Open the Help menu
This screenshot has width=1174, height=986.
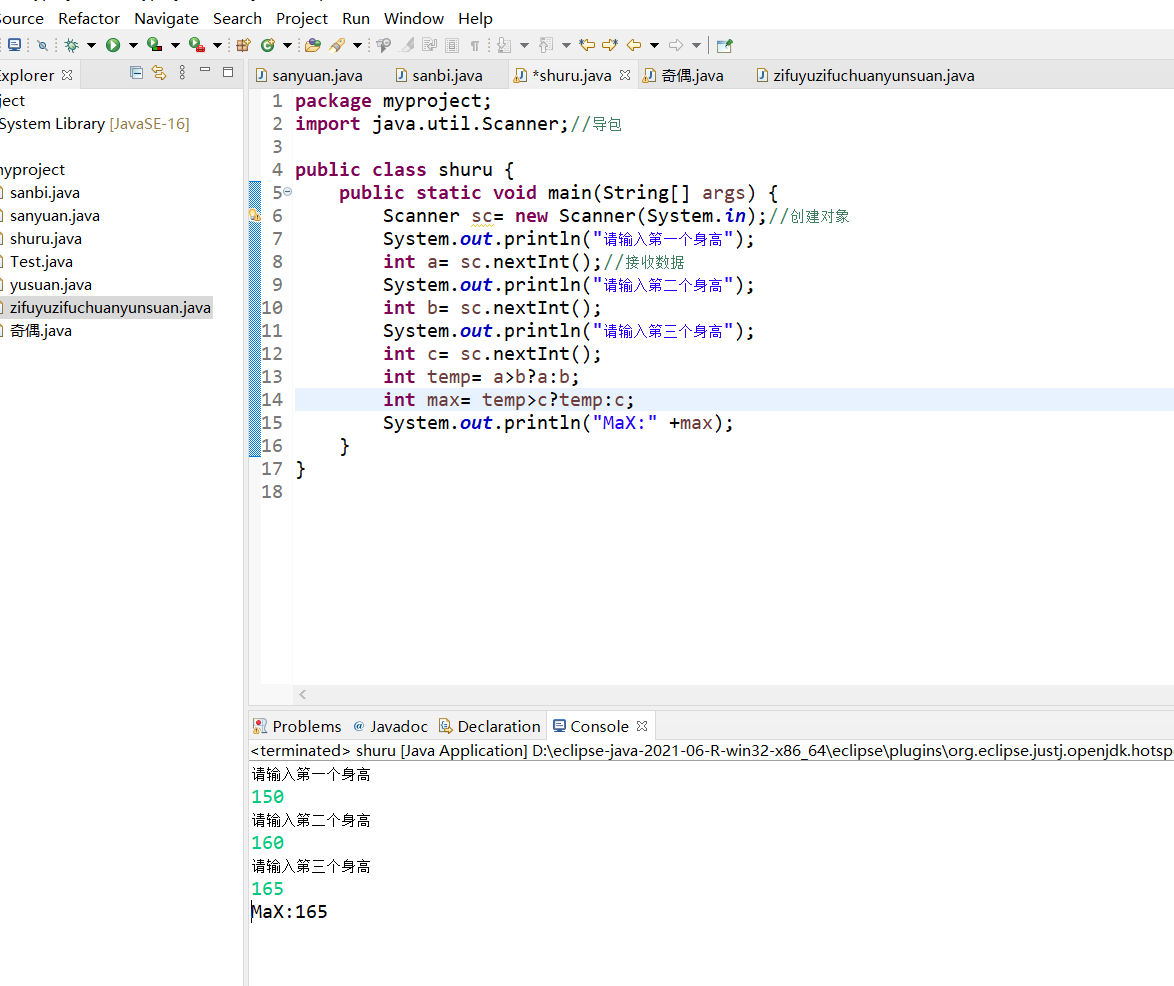pos(475,18)
